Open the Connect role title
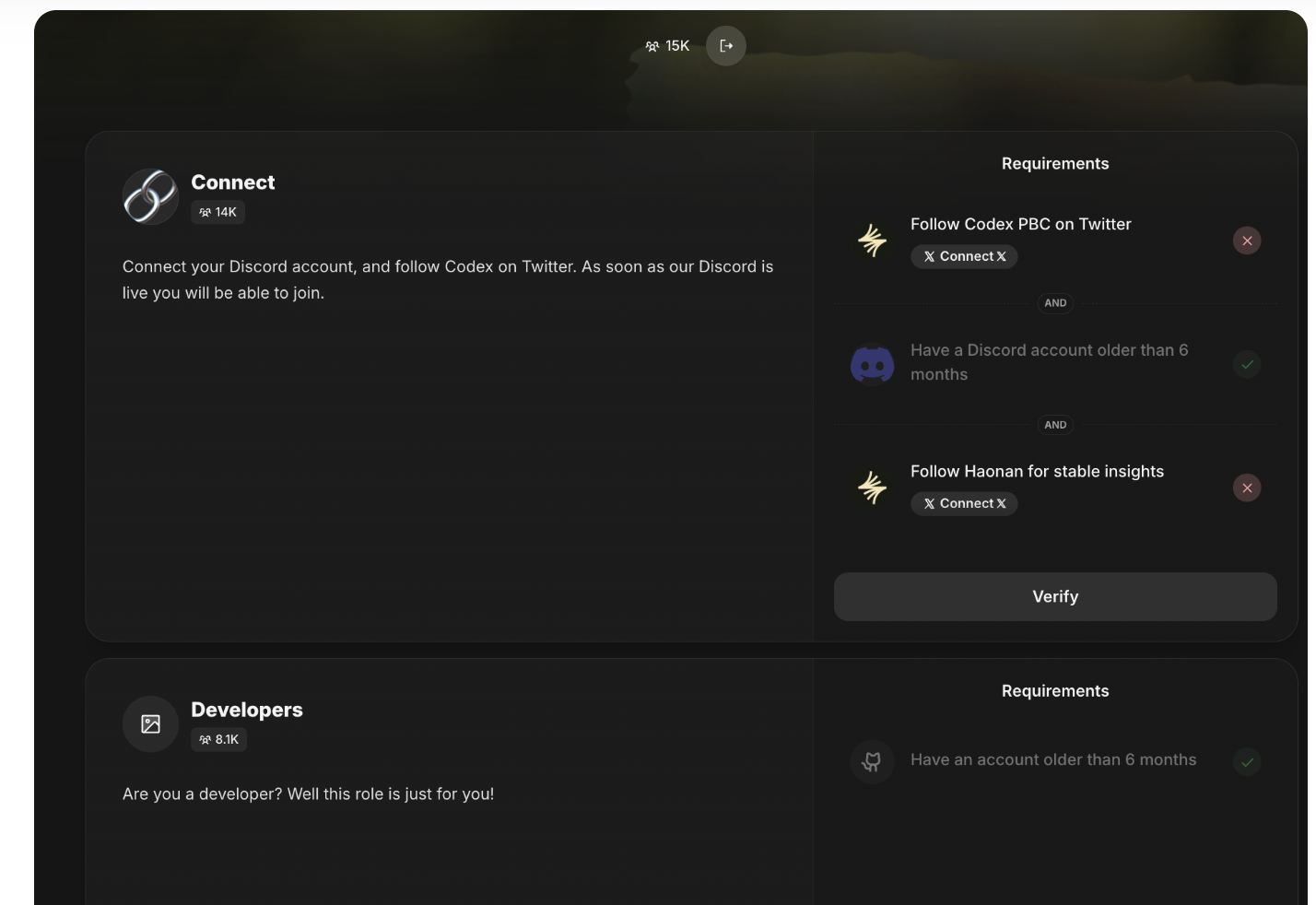Screen dimensions: 1316x905 (x=233, y=182)
